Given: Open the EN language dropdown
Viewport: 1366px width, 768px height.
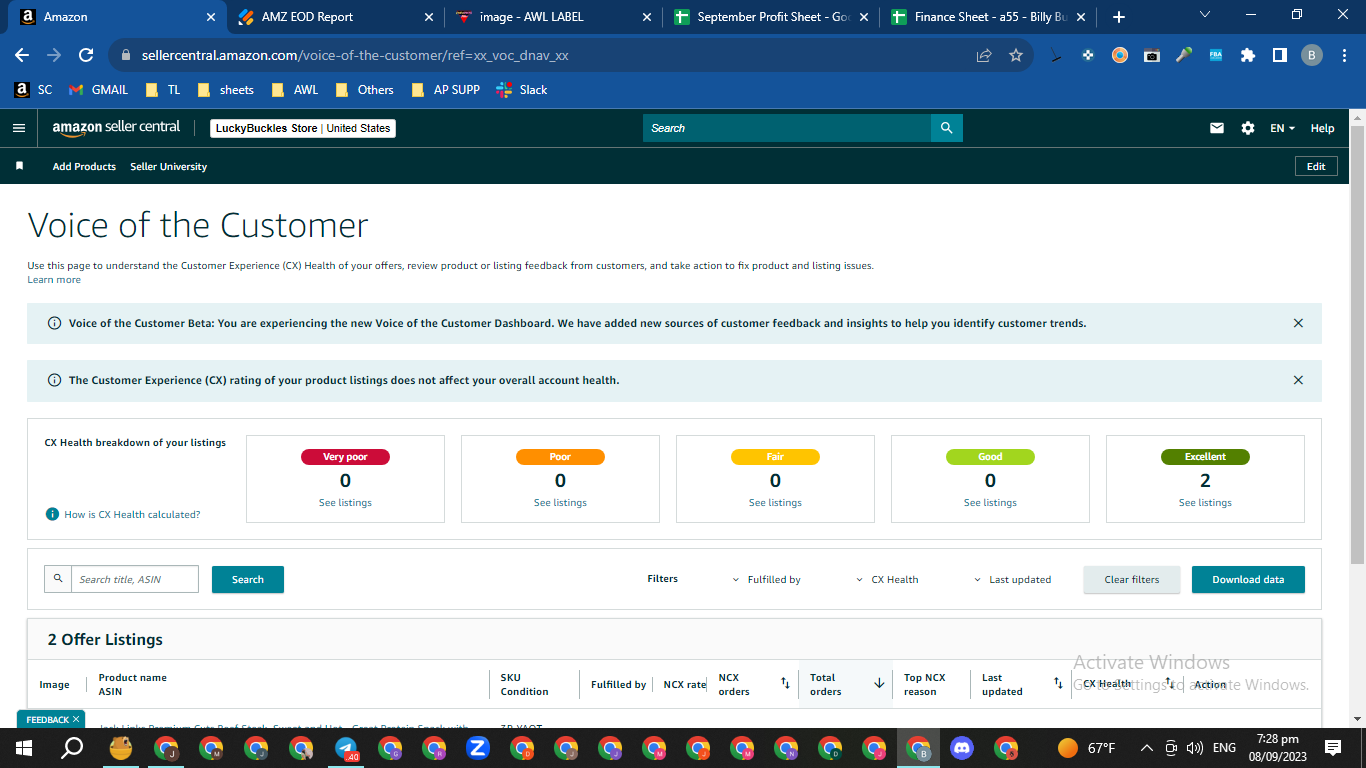Looking at the screenshot, I should tap(1282, 128).
